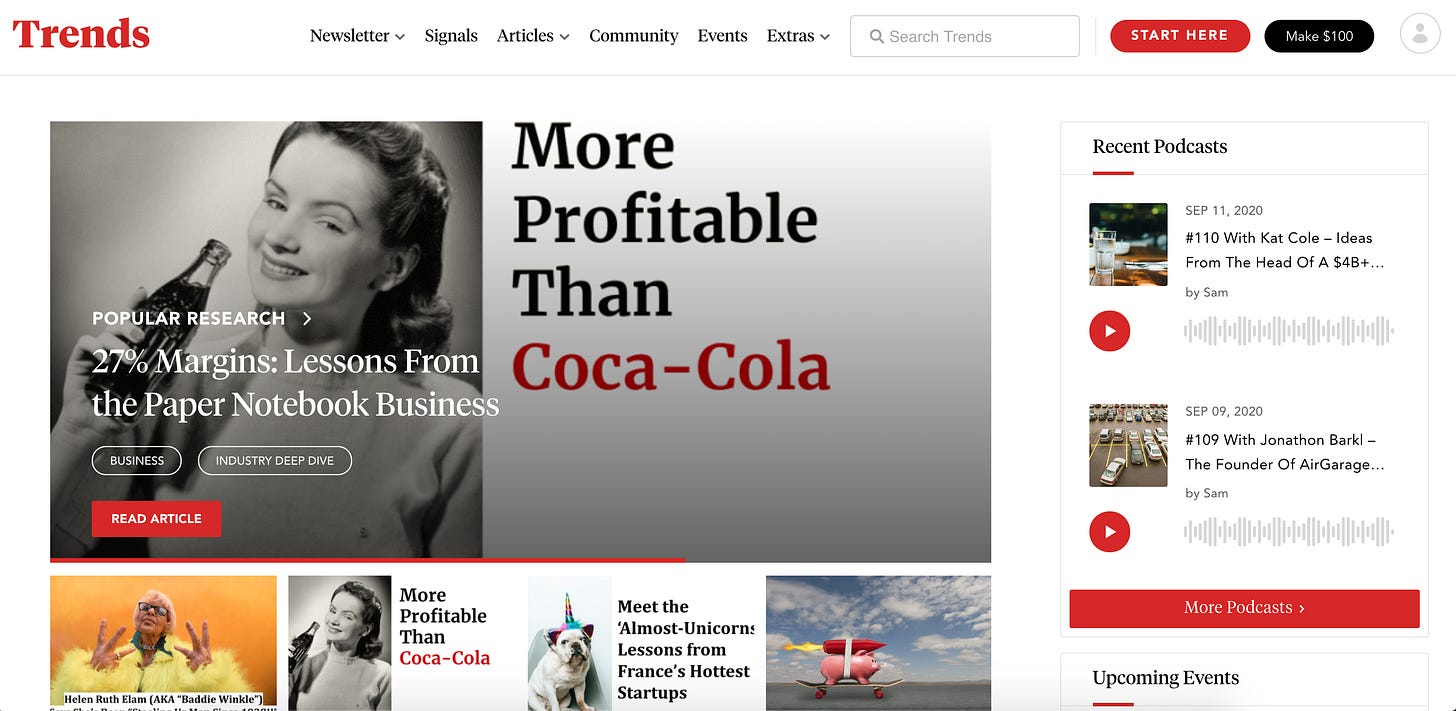1456x711 pixels.
Task: Open the 27% Margins article headline
Action: (295, 382)
